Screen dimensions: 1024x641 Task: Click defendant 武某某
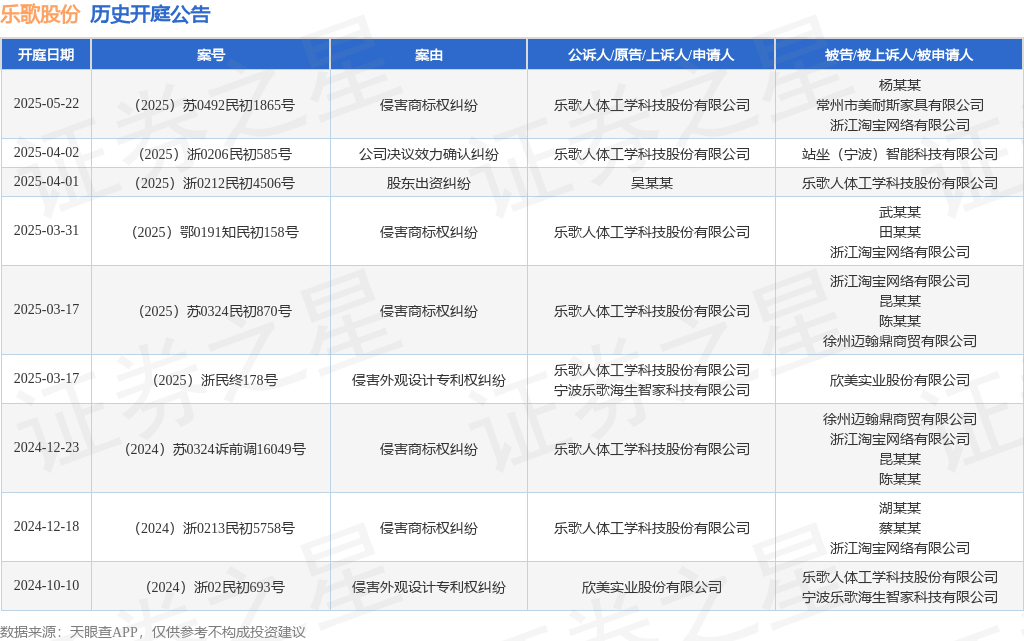899,212
